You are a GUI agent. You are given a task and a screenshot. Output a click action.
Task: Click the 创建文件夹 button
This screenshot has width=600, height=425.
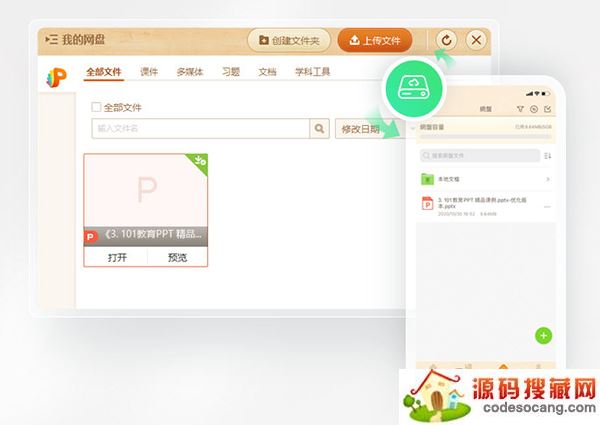pyautogui.click(x=289, y=40)
